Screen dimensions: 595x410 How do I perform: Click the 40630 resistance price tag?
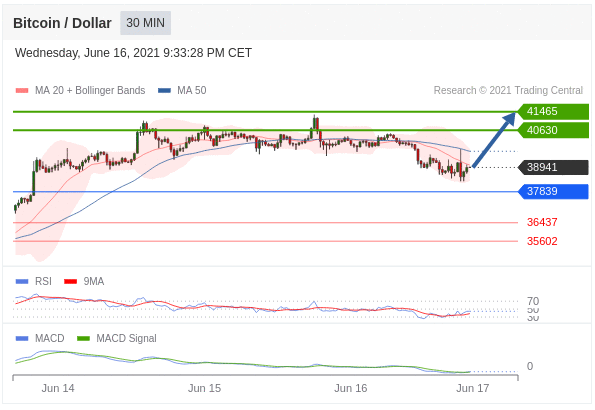click(553, 130)
